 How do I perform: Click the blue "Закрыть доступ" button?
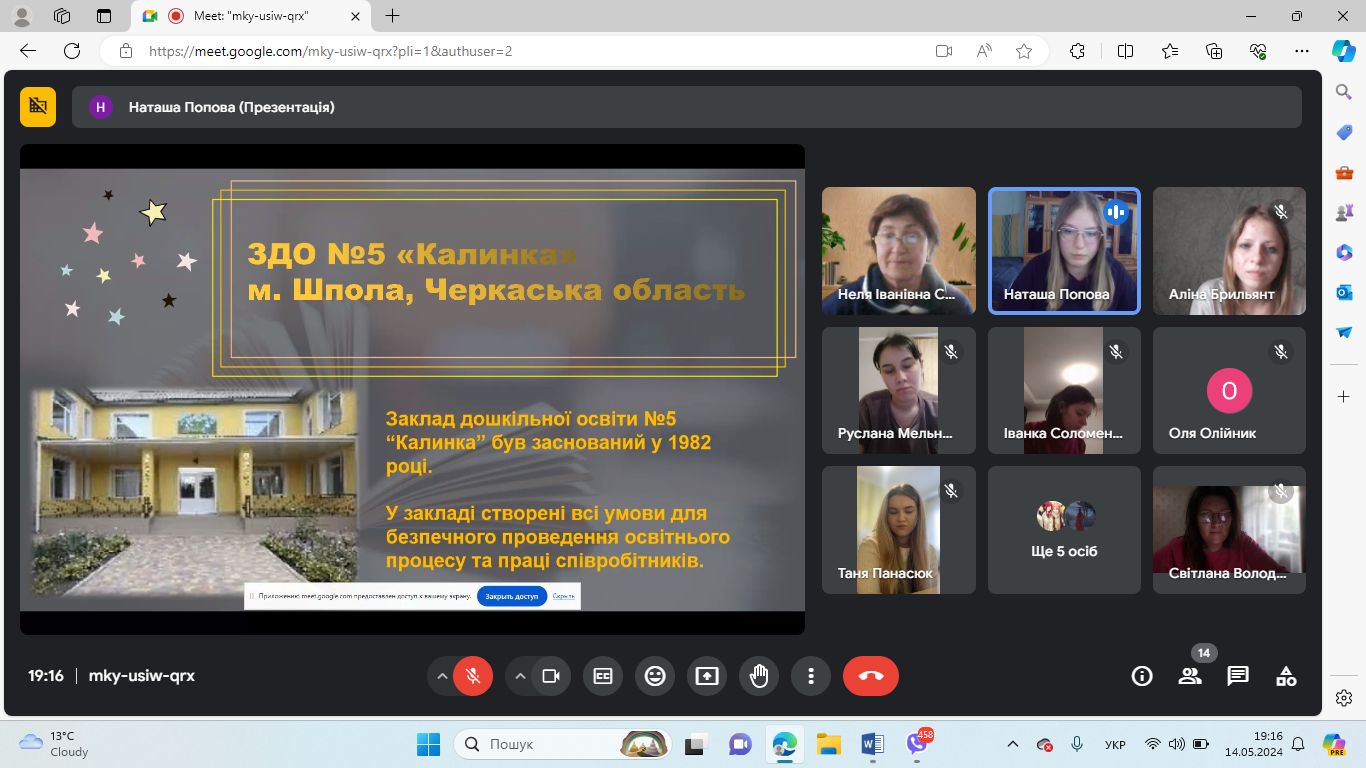click(512, 596)
